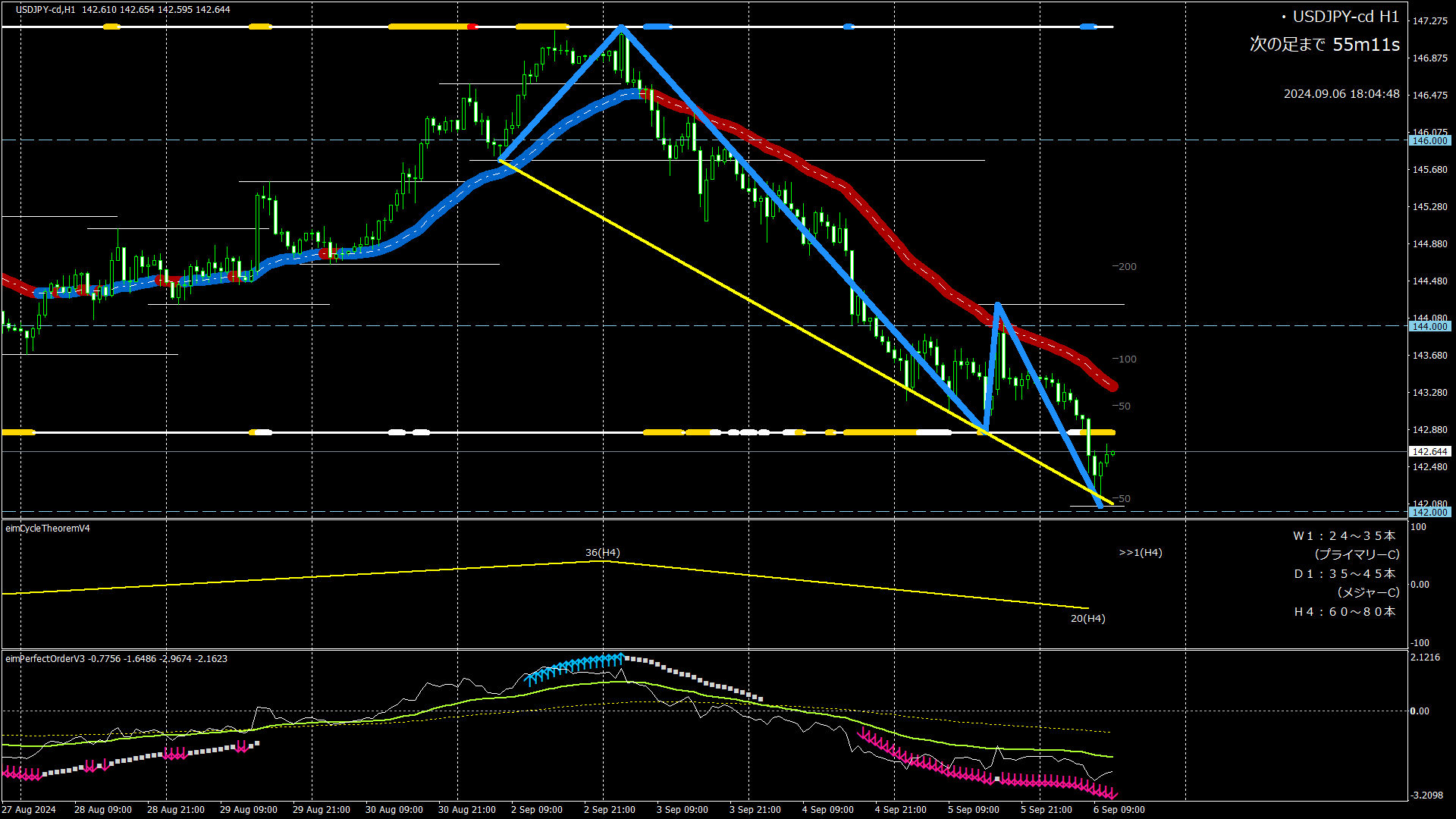Image resolution: width=1456 pixels, height=819 pixels.
Task: Click the blue zigzag peak at the chart high
Action: (621, 27)
